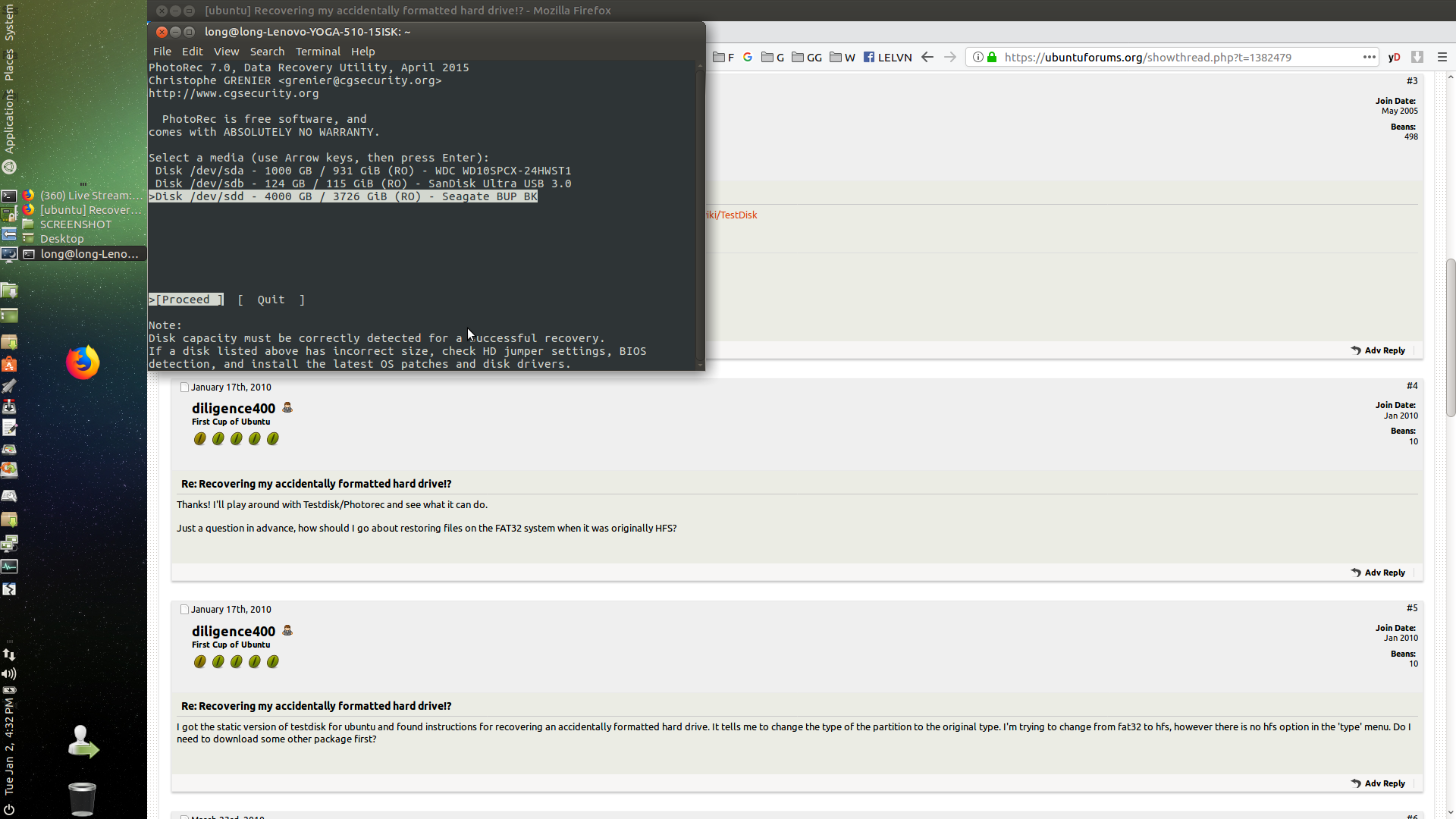The width and height of the screenshot is (1456, 819).
Task: Click the network up-down arrows icon
Action: (x=9, y=654)
